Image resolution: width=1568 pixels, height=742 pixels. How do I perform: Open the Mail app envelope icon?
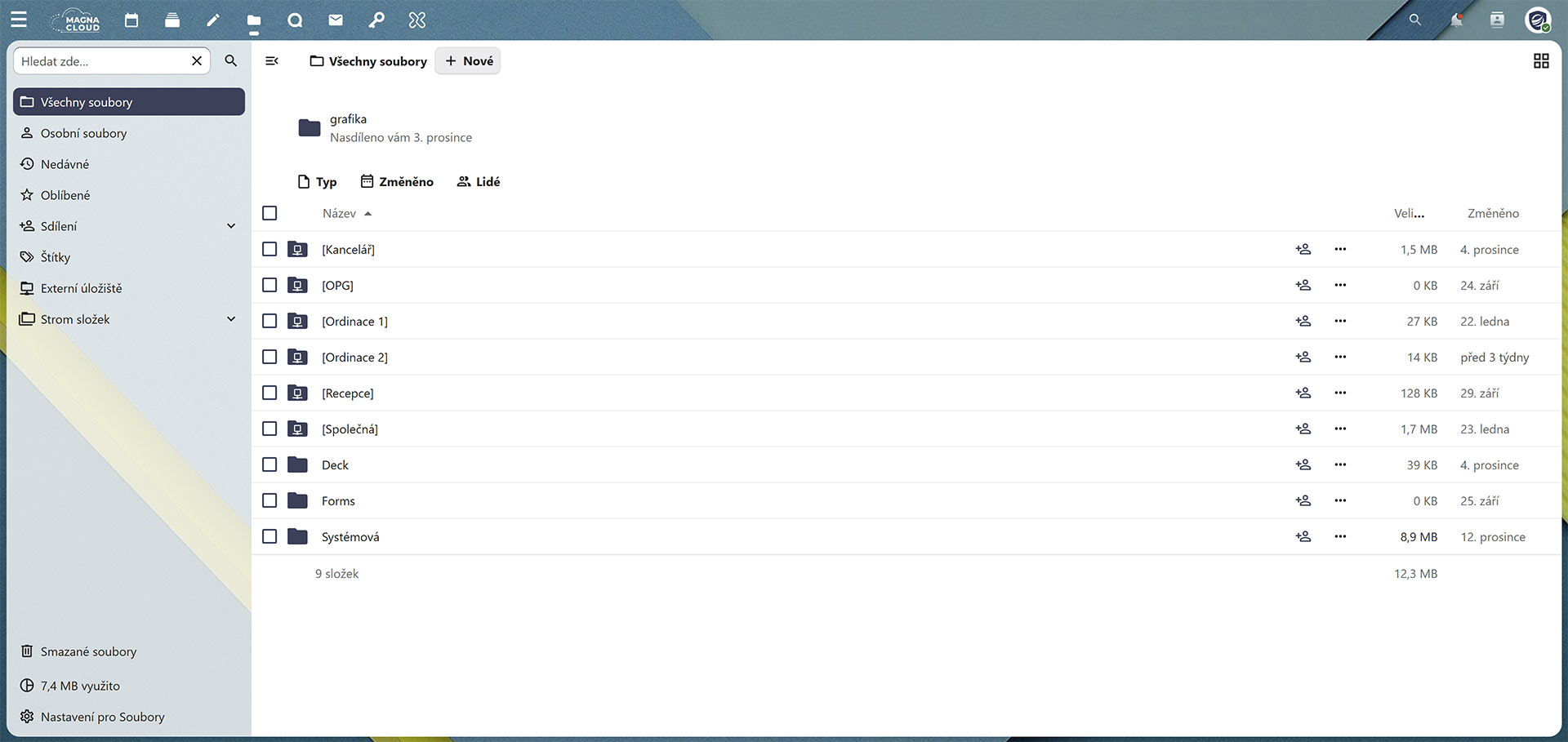(336, 20)
